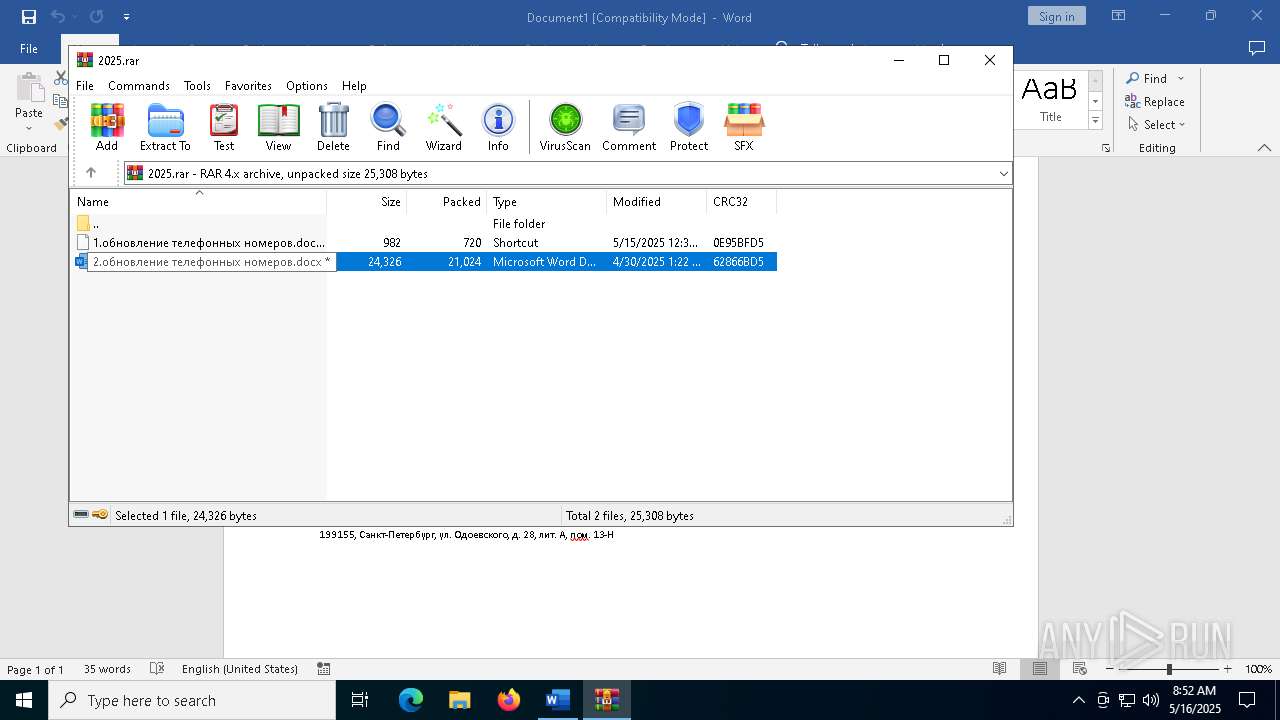Viewport: 1280px width, 720px height.
Task: Click the Extract To toolbar icon
Action: pyautogui.click(x=165, y=127)
